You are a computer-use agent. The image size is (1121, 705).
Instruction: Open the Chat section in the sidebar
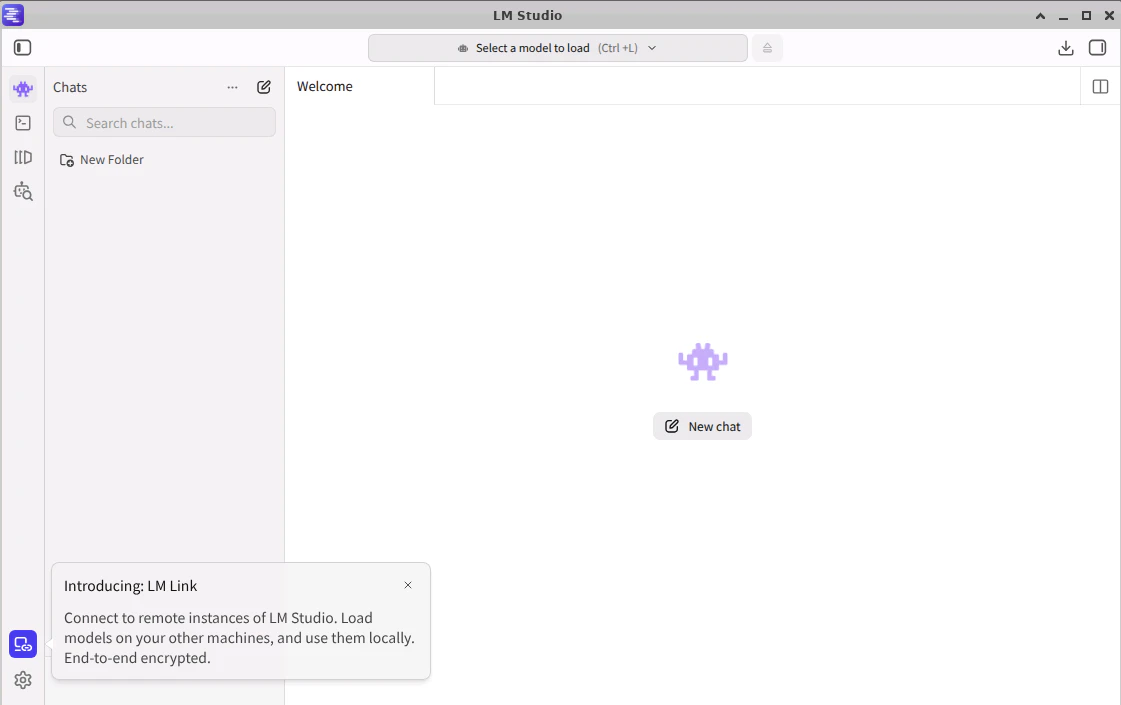pyautogui.click(x=23, y=89)
